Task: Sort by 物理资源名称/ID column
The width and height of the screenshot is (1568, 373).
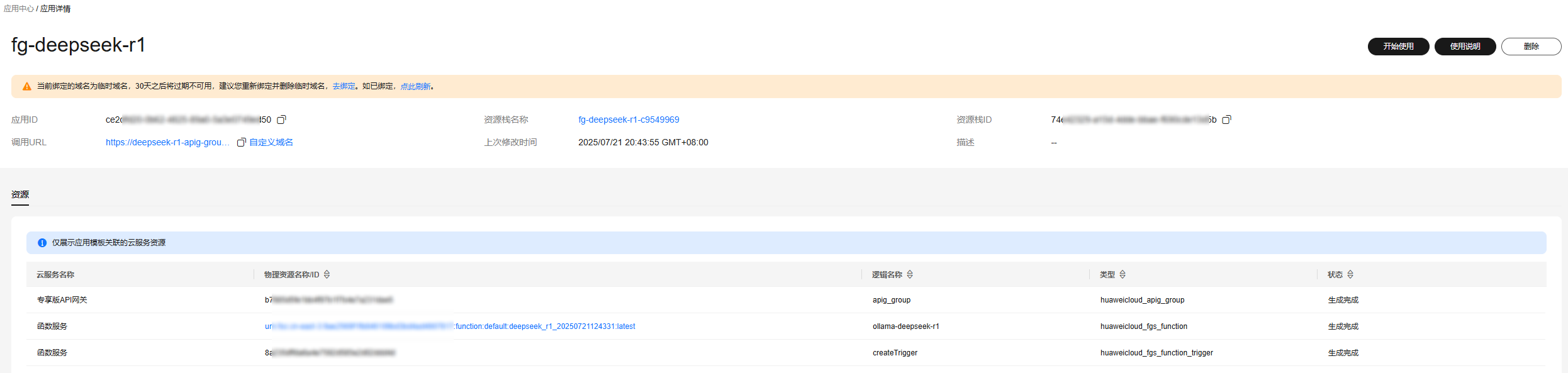Action: point(327,274)
